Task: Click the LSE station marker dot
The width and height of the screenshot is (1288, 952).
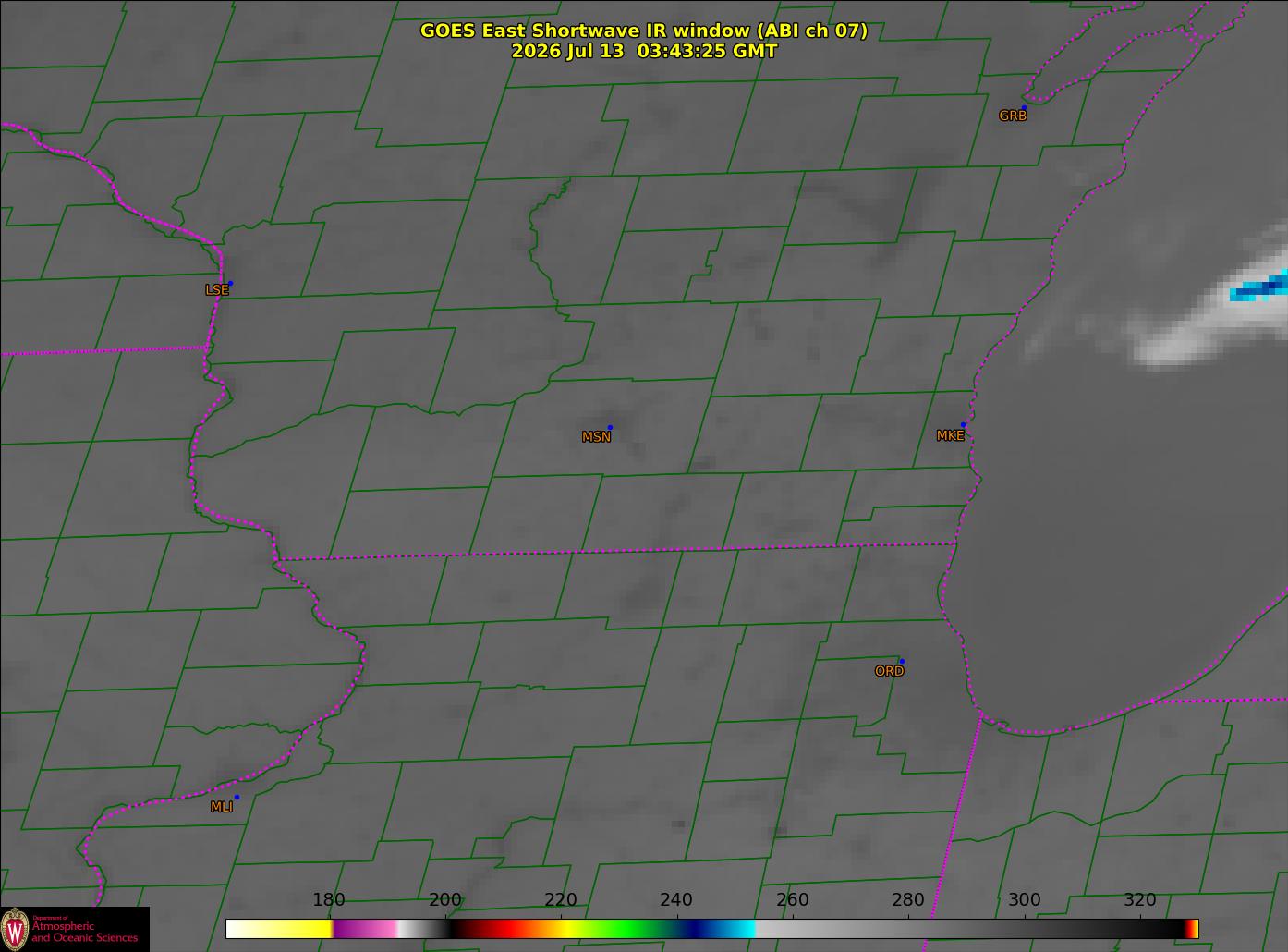Action: click(x=230, y=283)
